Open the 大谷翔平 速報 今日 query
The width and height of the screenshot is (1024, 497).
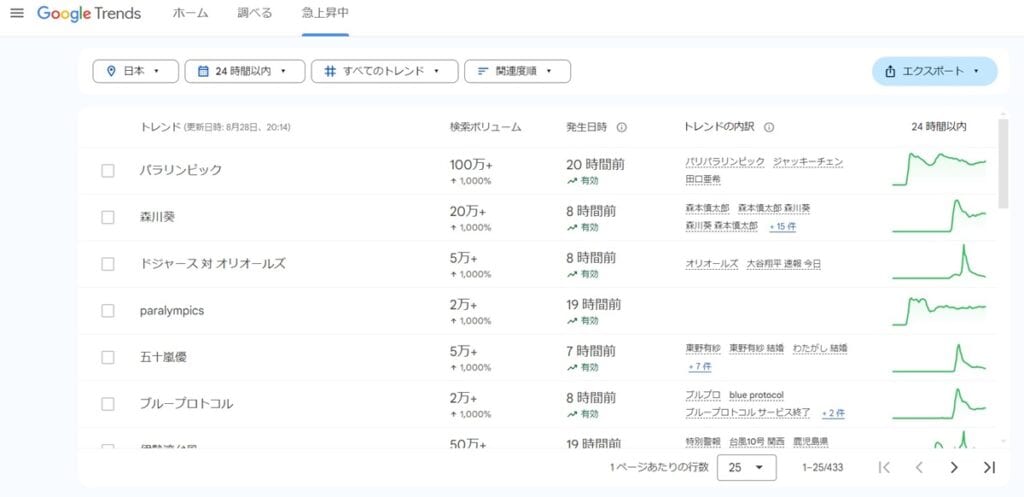click(784, 264)
